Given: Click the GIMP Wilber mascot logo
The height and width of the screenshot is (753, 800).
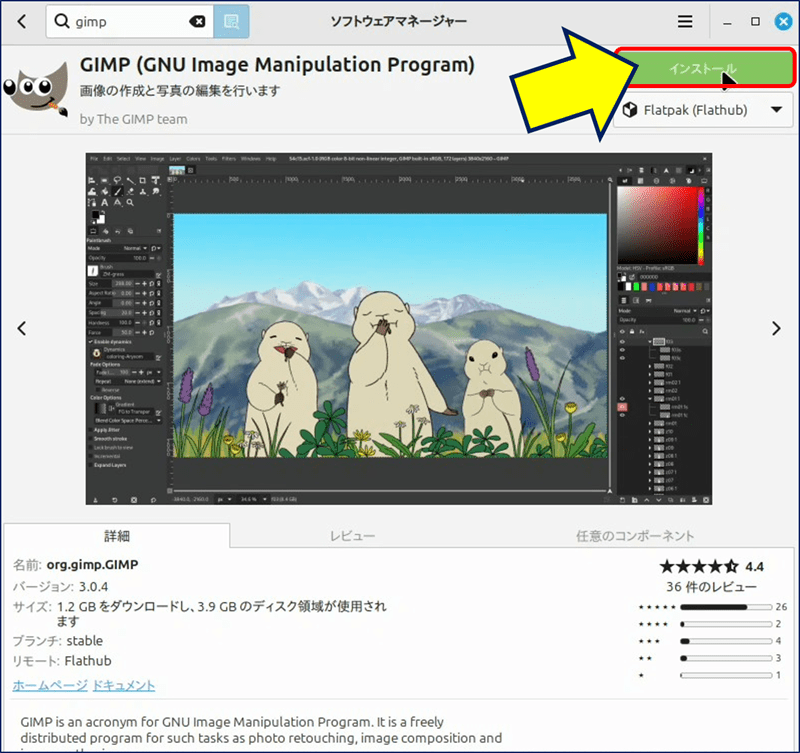Looking at the screenshot, I should 36,88.
